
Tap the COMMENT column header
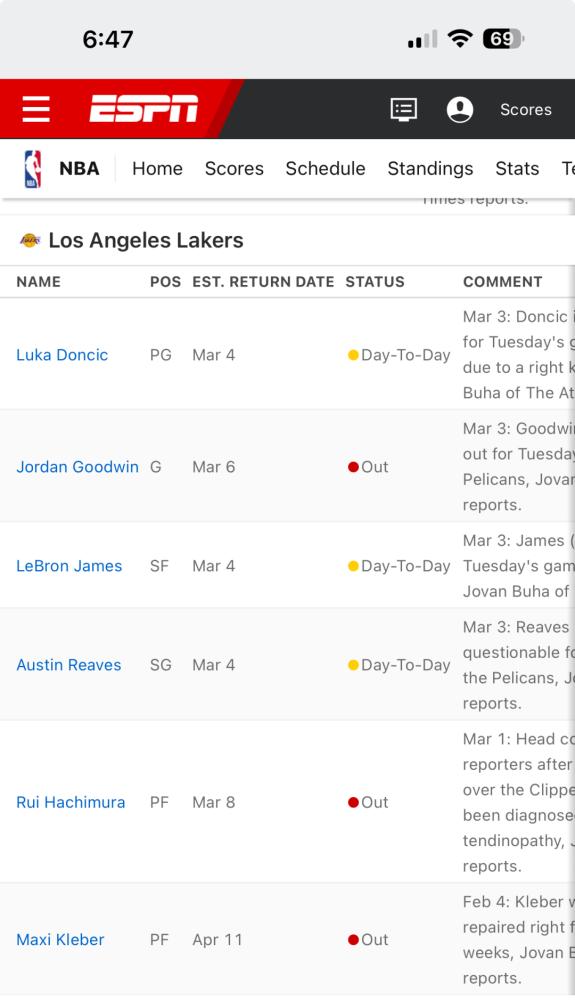point(502,282)
